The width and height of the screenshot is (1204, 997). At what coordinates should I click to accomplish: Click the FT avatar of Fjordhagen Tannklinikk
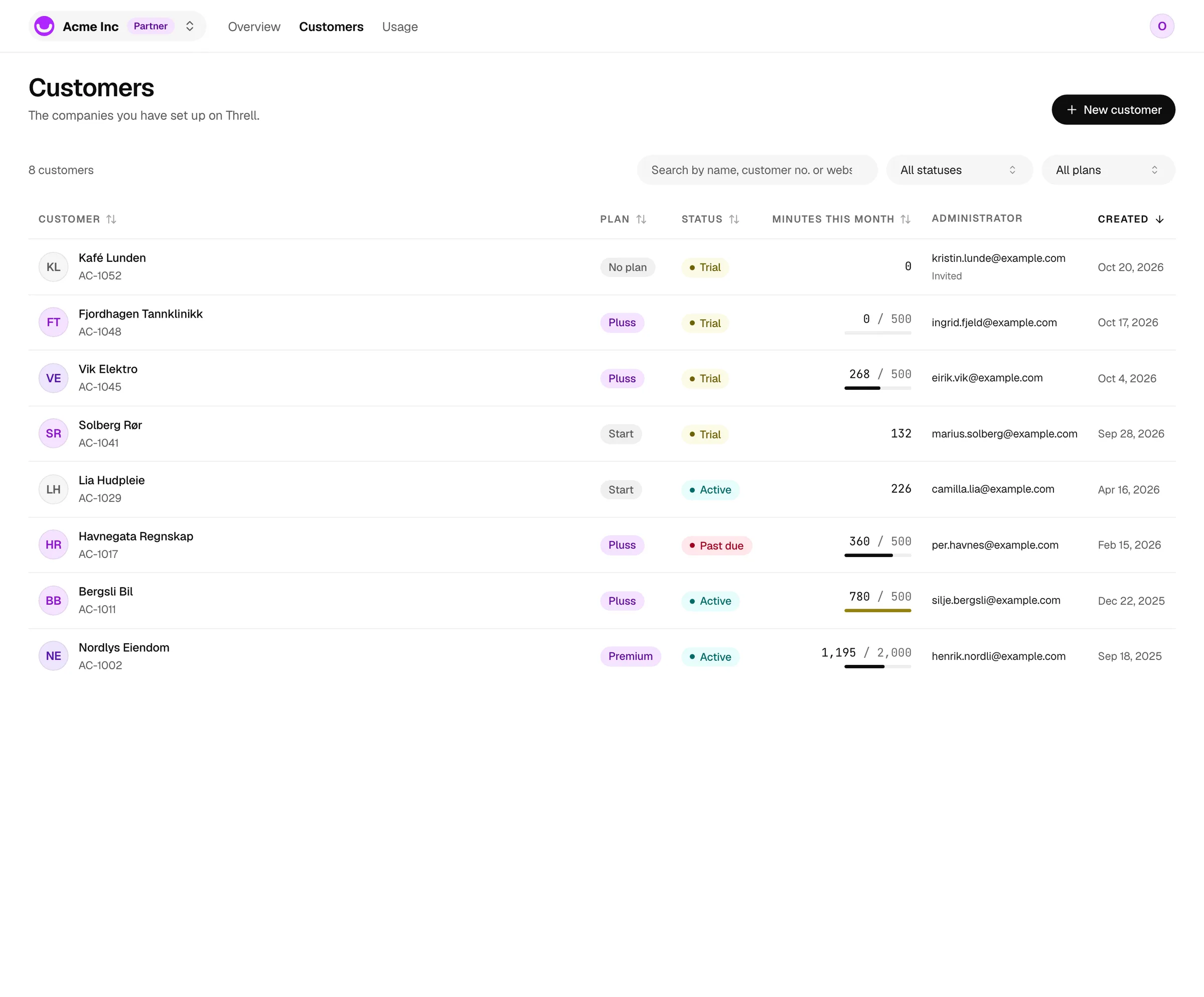pyautogui.click(x=53, y=322)
